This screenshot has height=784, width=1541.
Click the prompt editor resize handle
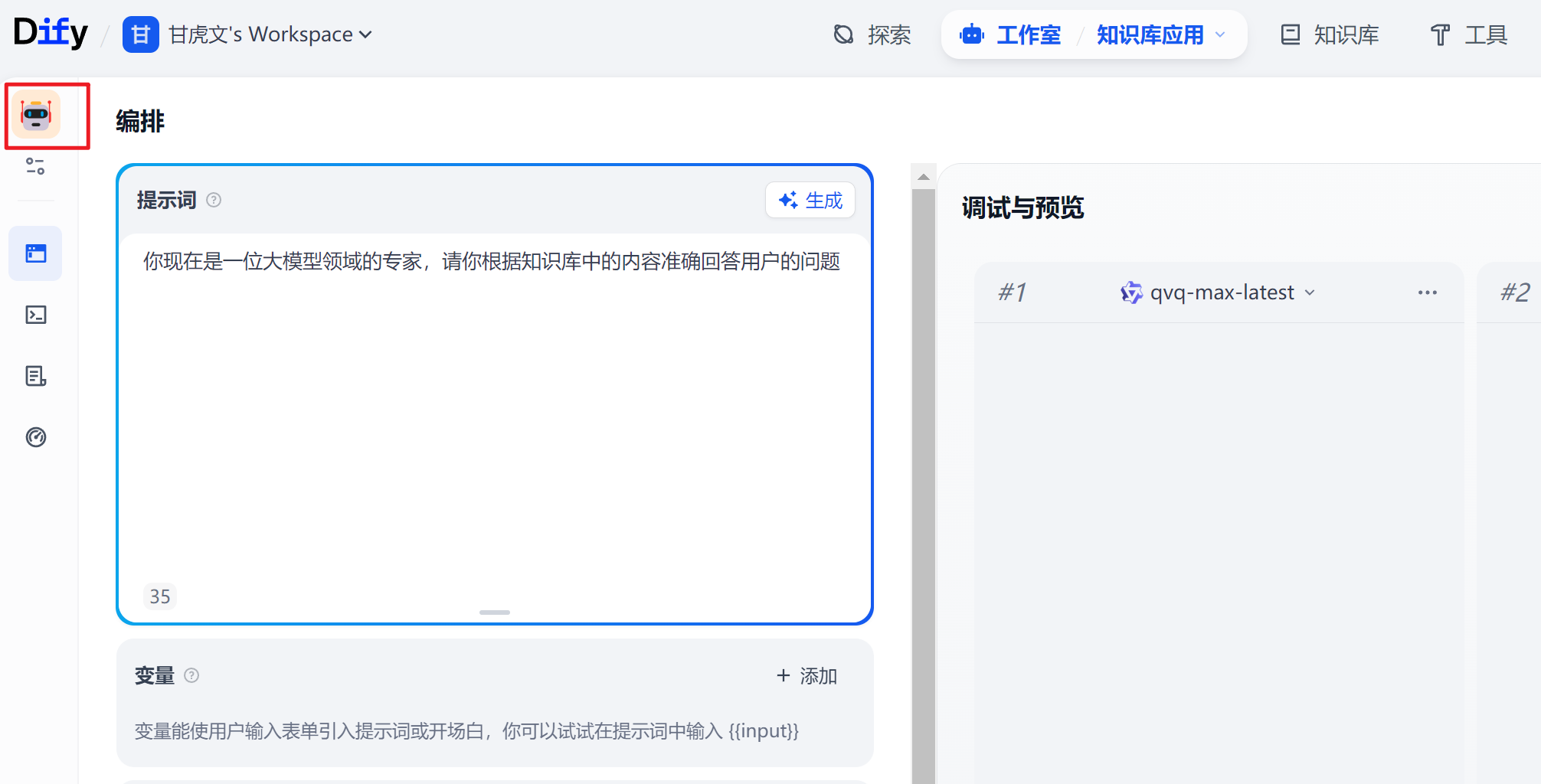[495, 612]
